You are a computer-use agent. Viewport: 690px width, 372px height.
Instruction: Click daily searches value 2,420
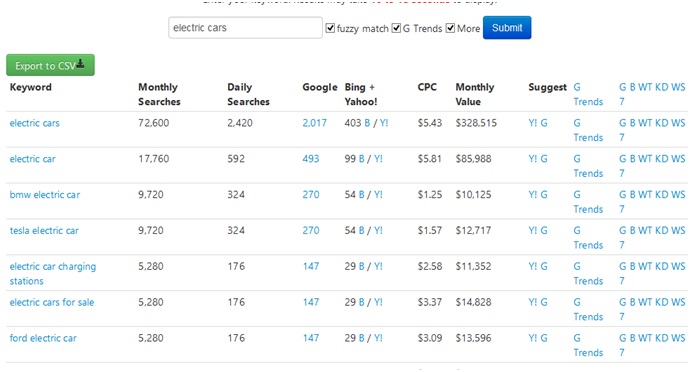coord(240,123)
